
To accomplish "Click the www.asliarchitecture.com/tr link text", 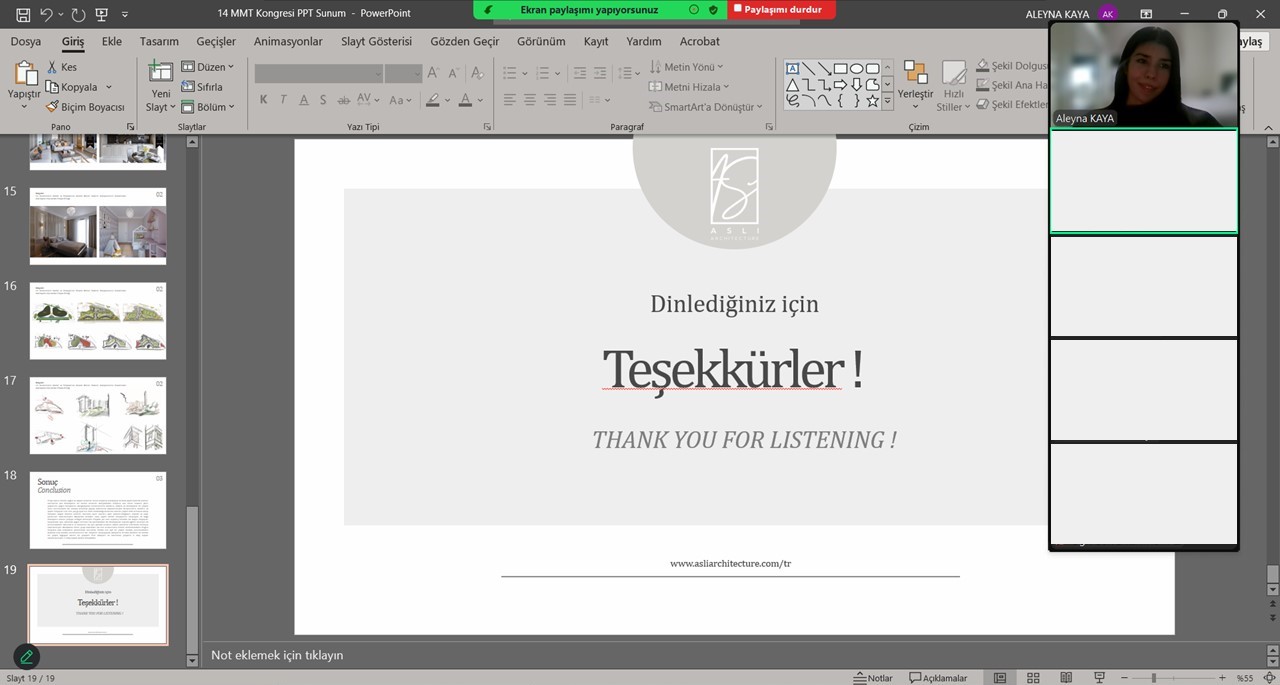I will pos(730,564).
